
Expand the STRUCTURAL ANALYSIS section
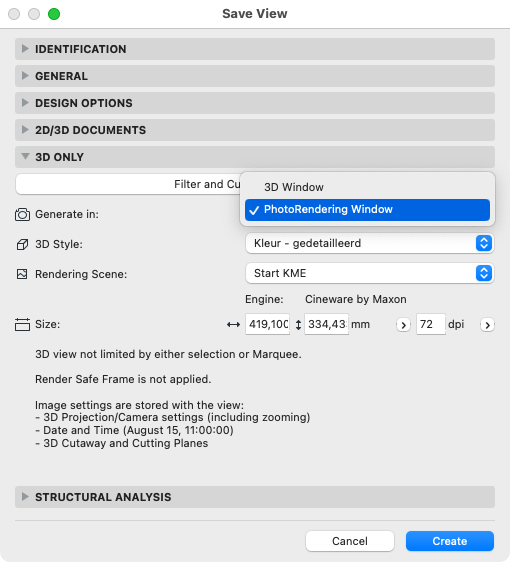pos(255,497)
